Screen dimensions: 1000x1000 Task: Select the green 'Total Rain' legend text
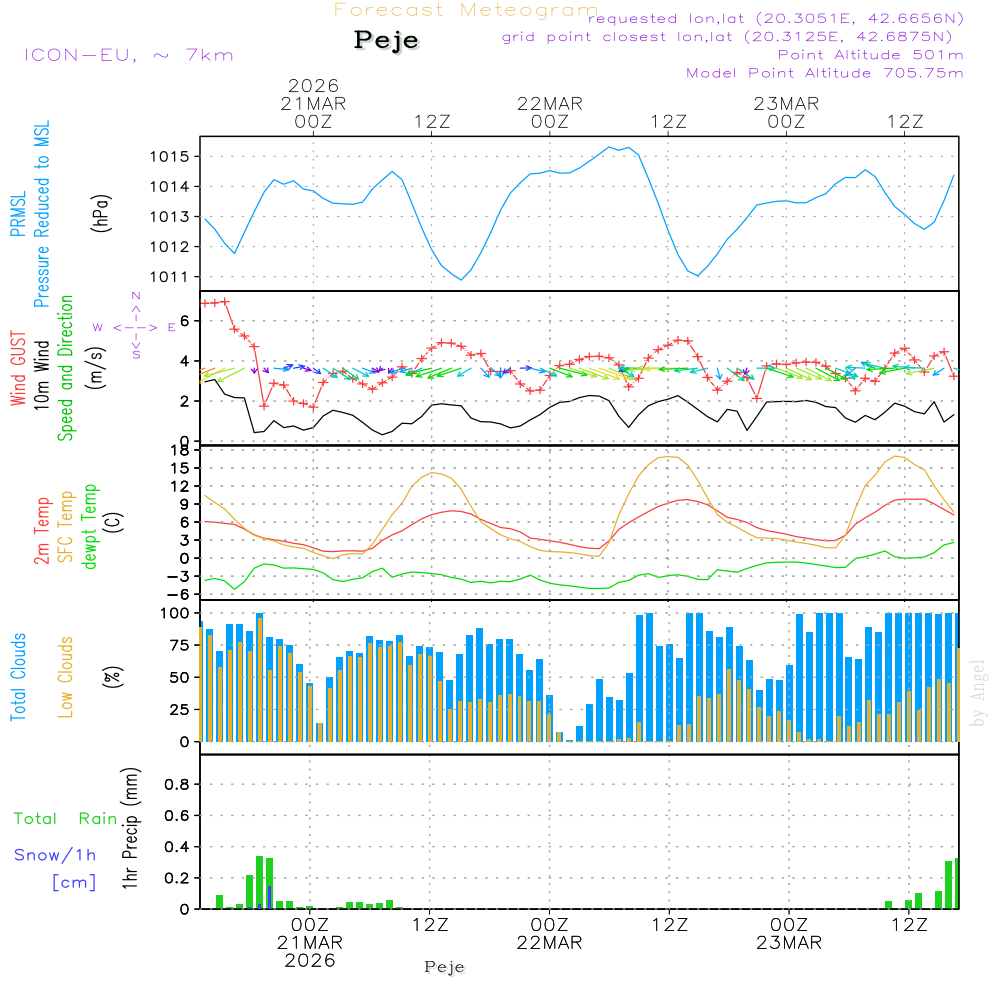(x=65, y=818)
